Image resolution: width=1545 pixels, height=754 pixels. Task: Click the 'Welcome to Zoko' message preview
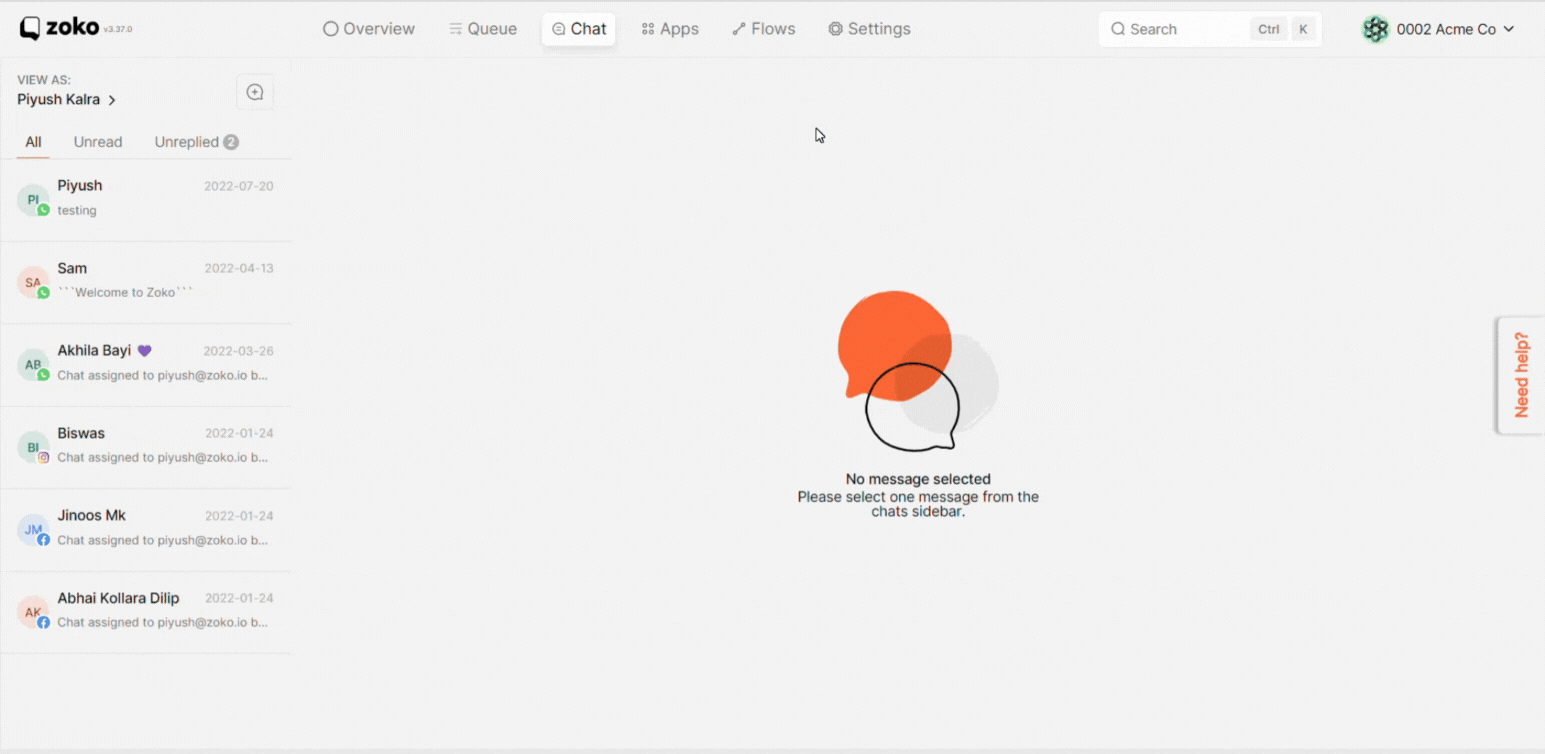[x=125, y=293]
